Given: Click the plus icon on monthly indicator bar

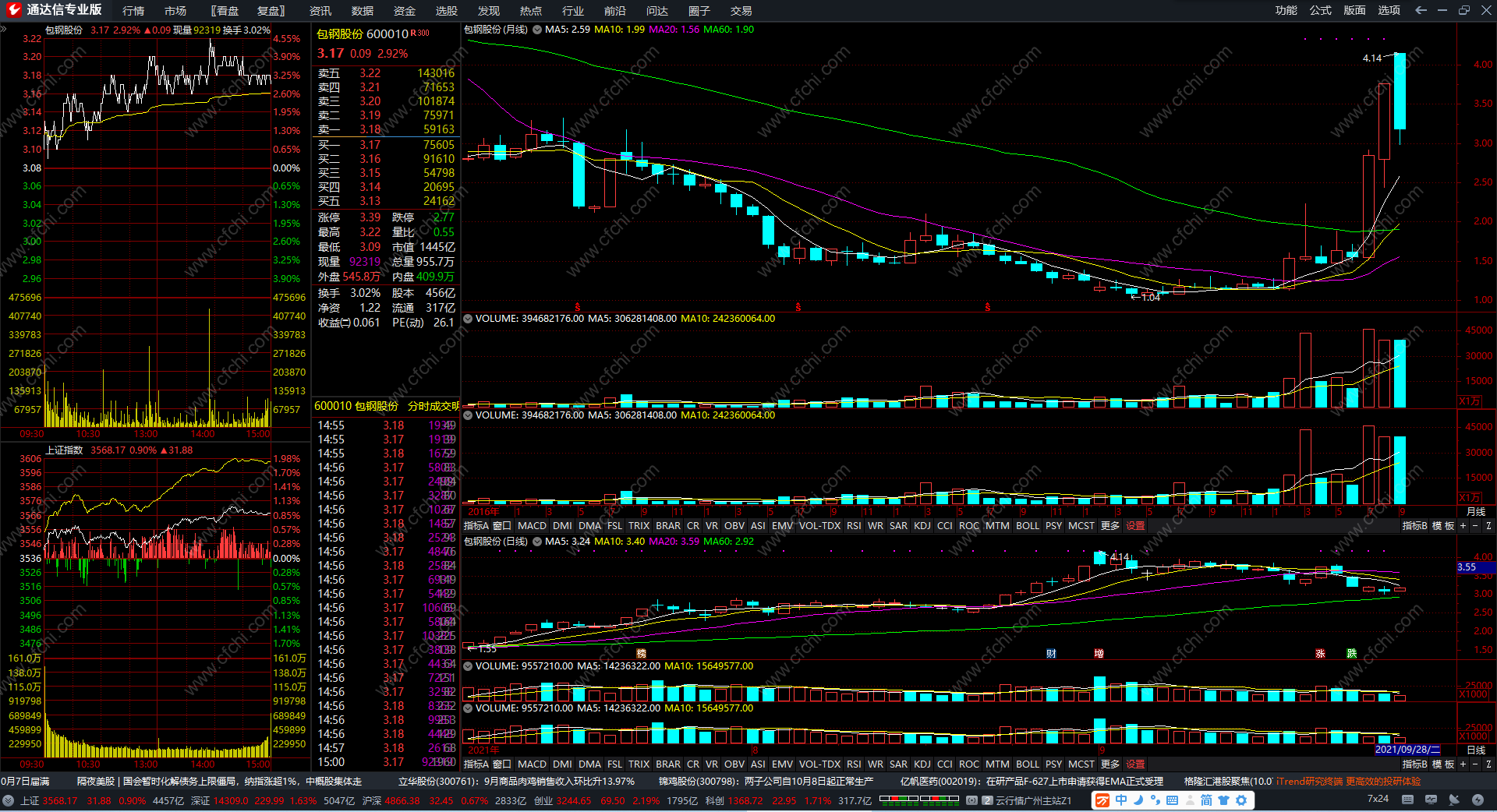Looking at the screenshot, I should tap(1463, 526).
